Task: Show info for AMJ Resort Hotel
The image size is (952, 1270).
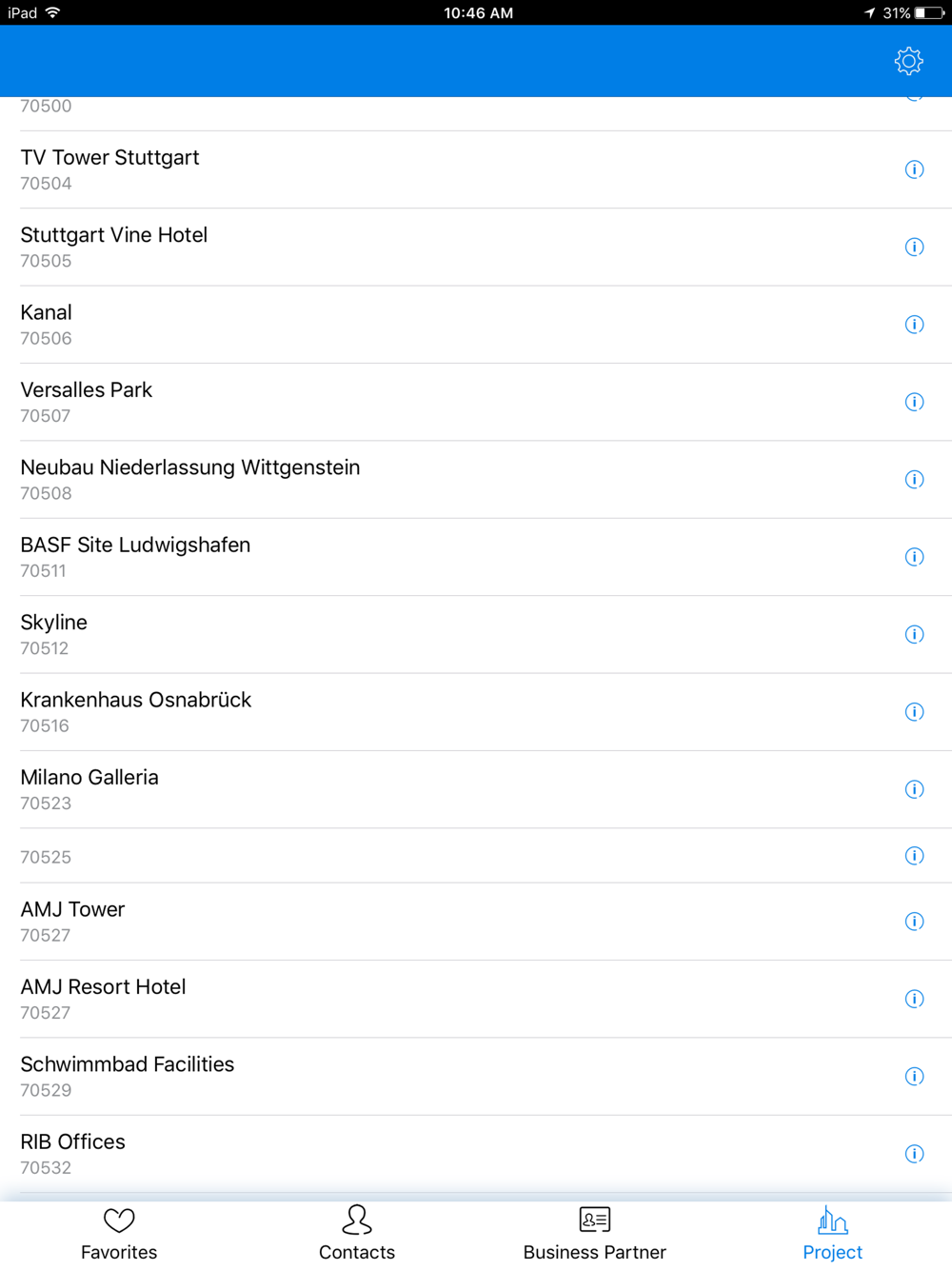Action: [x=914, y=999]
